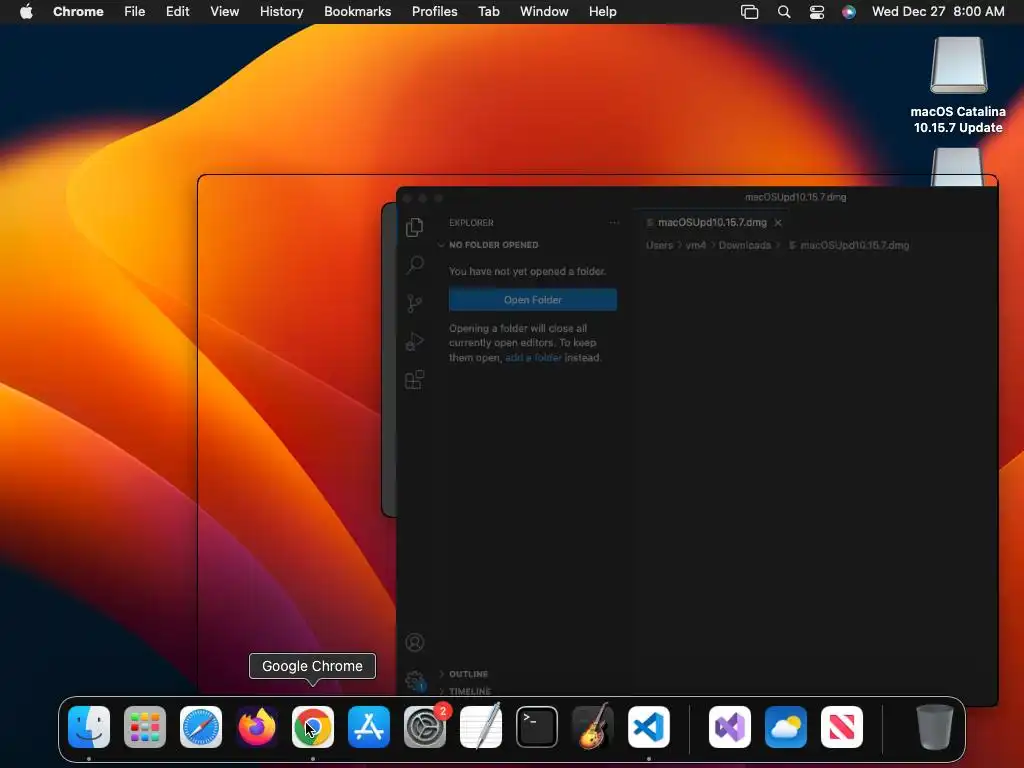Image resolution: width=1024 pixels, height=768 pixels.
Task: Open the Trash in the Dock
Action: (935, 727)
